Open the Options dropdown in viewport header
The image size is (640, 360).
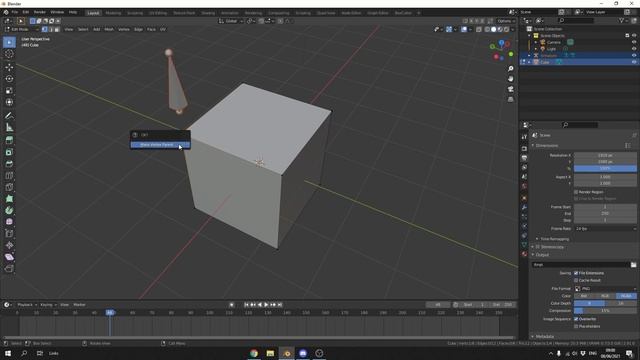[x=506, y=21]
